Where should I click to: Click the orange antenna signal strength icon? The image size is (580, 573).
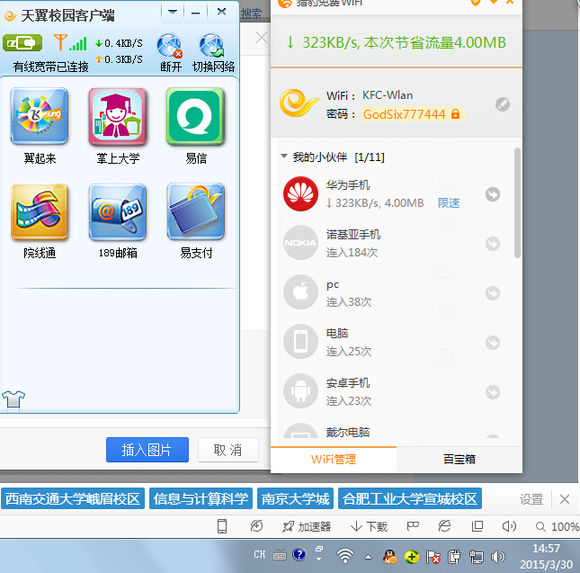pos(70,42)
